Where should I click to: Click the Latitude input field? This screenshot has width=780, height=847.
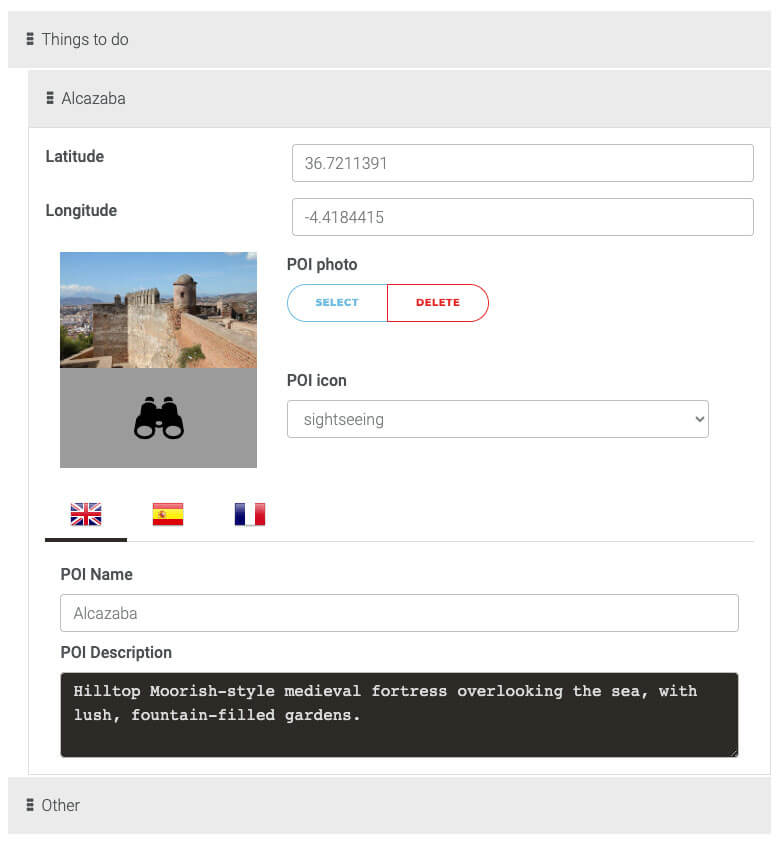[522, 163]
